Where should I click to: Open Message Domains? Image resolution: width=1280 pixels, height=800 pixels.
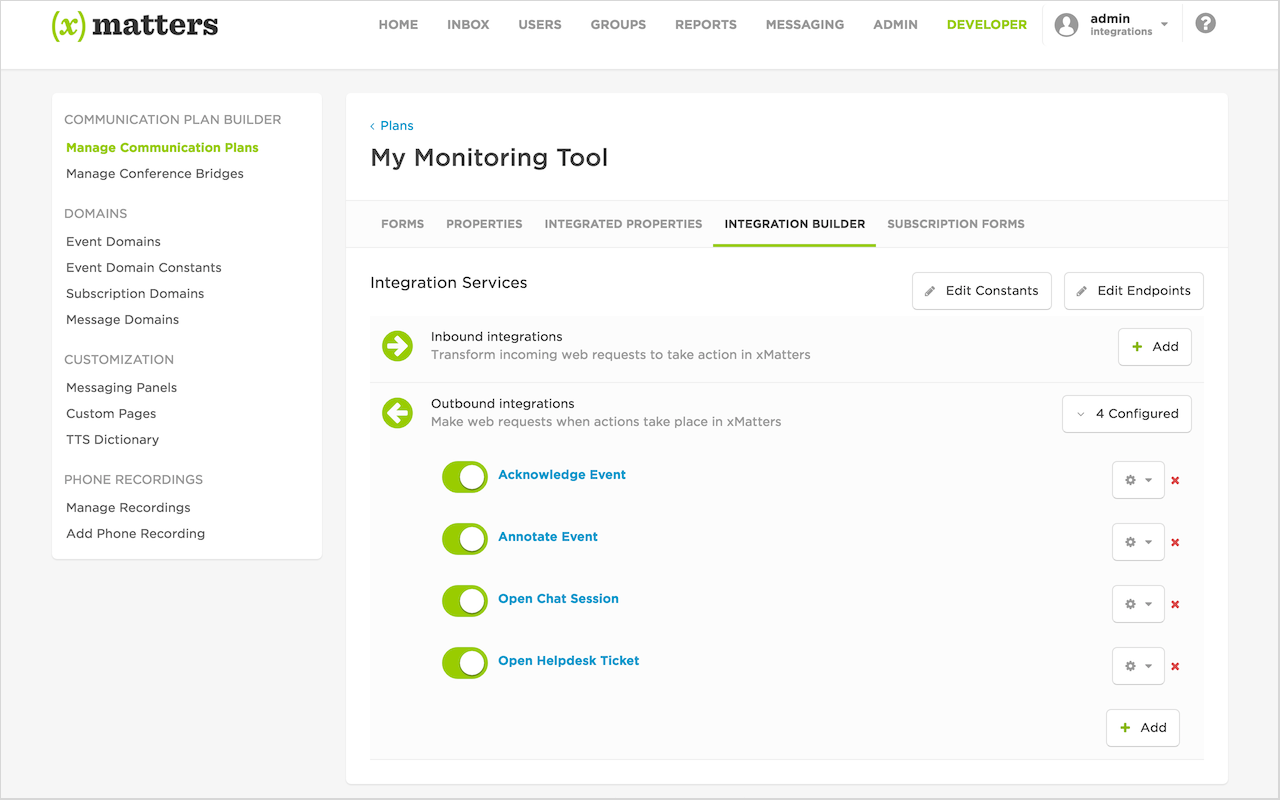123,320
